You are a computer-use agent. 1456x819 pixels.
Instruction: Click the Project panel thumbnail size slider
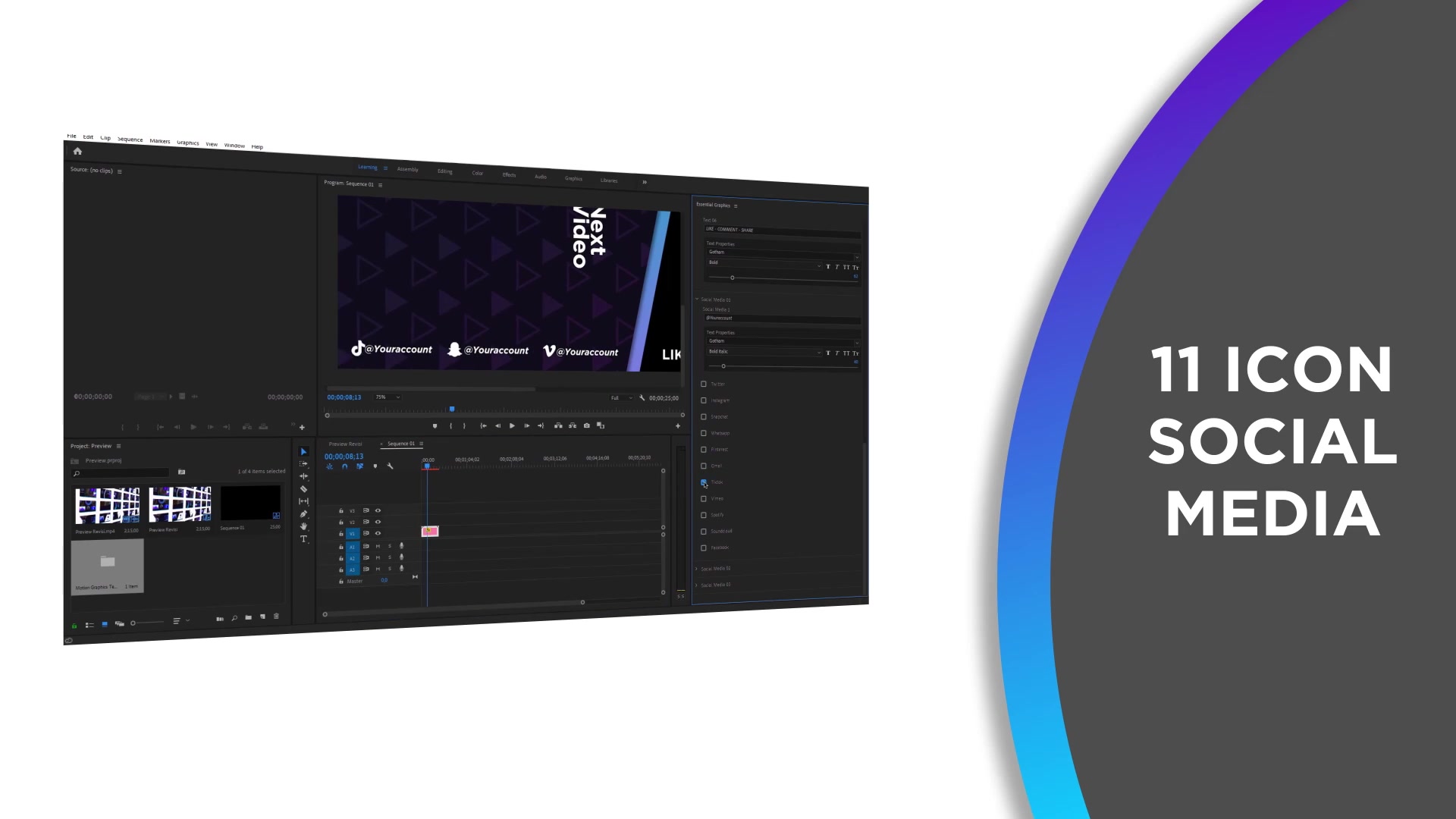click(147, 623)
